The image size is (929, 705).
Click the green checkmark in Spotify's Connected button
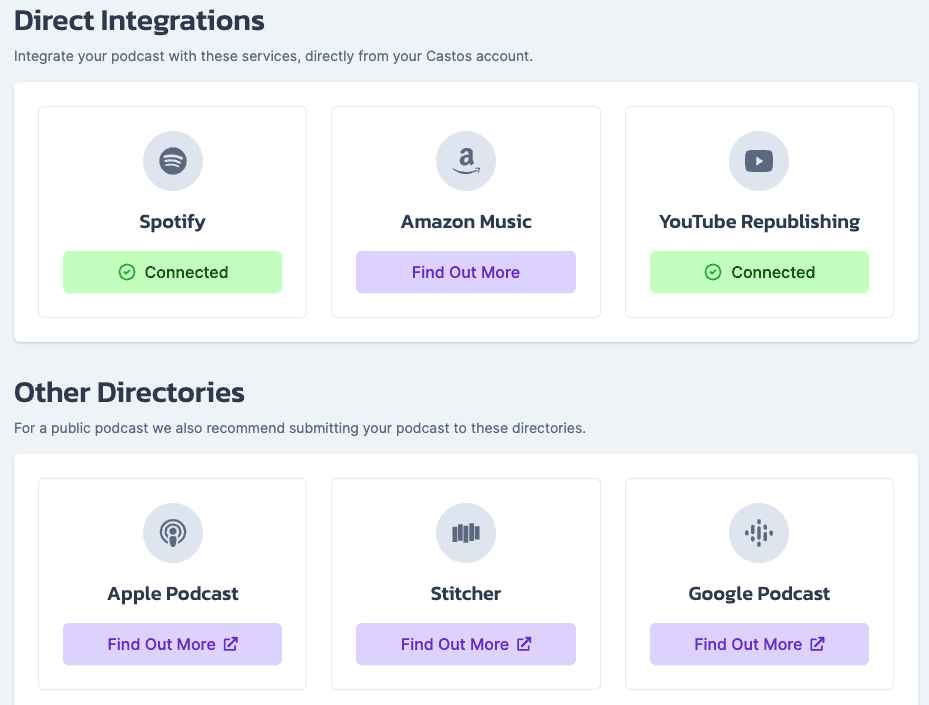click(x=127, y=272)
